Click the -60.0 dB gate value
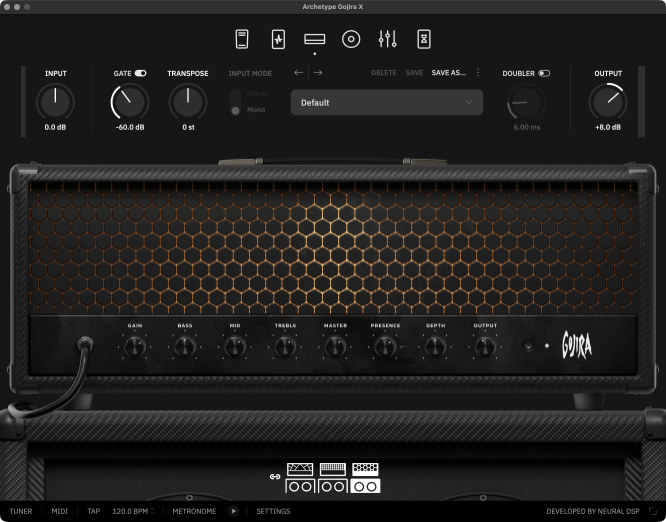The image size is (666, 522). point(130,127)
